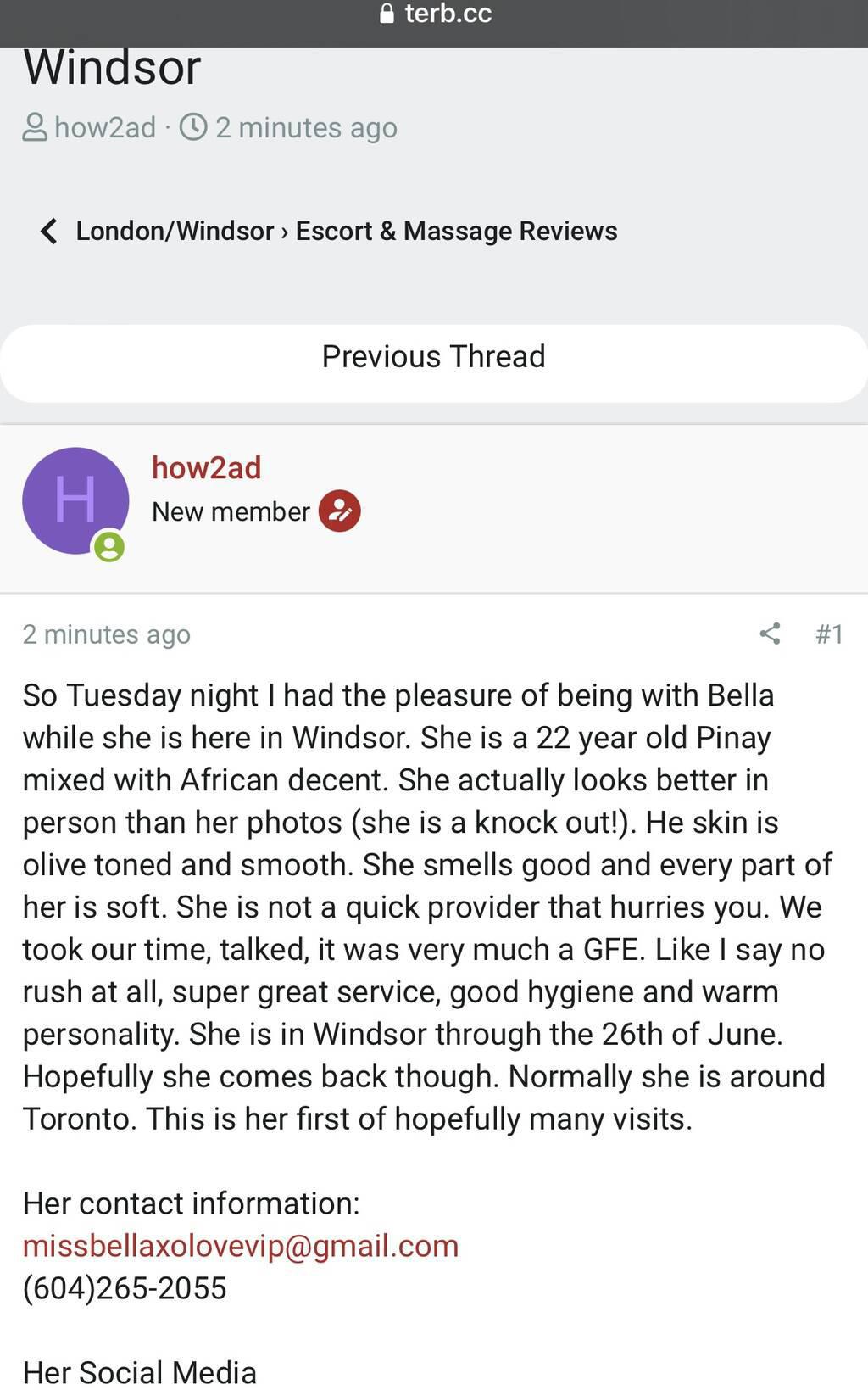Open the red how2ad username link
Image resolution: width=868 pixels, height=1390 pixels.
point(206,468)
